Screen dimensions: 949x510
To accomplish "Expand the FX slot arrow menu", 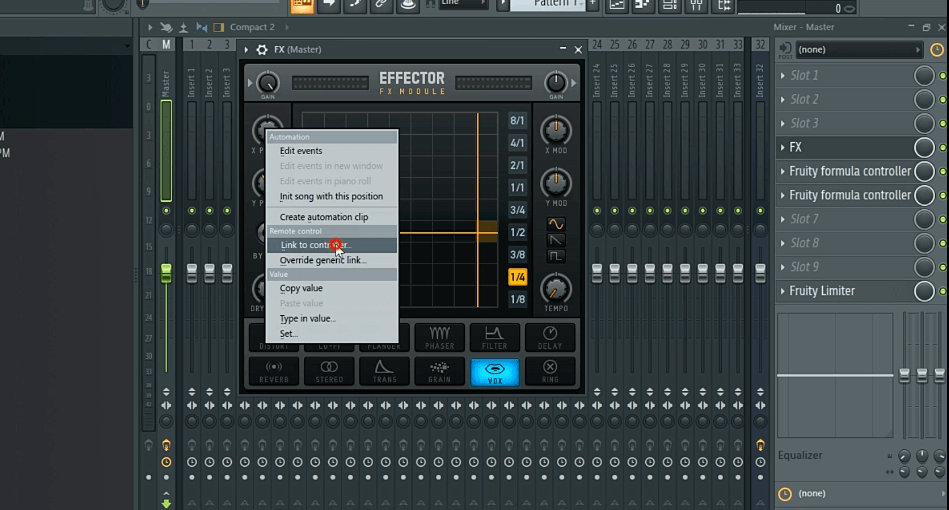I will click(783, 148).
